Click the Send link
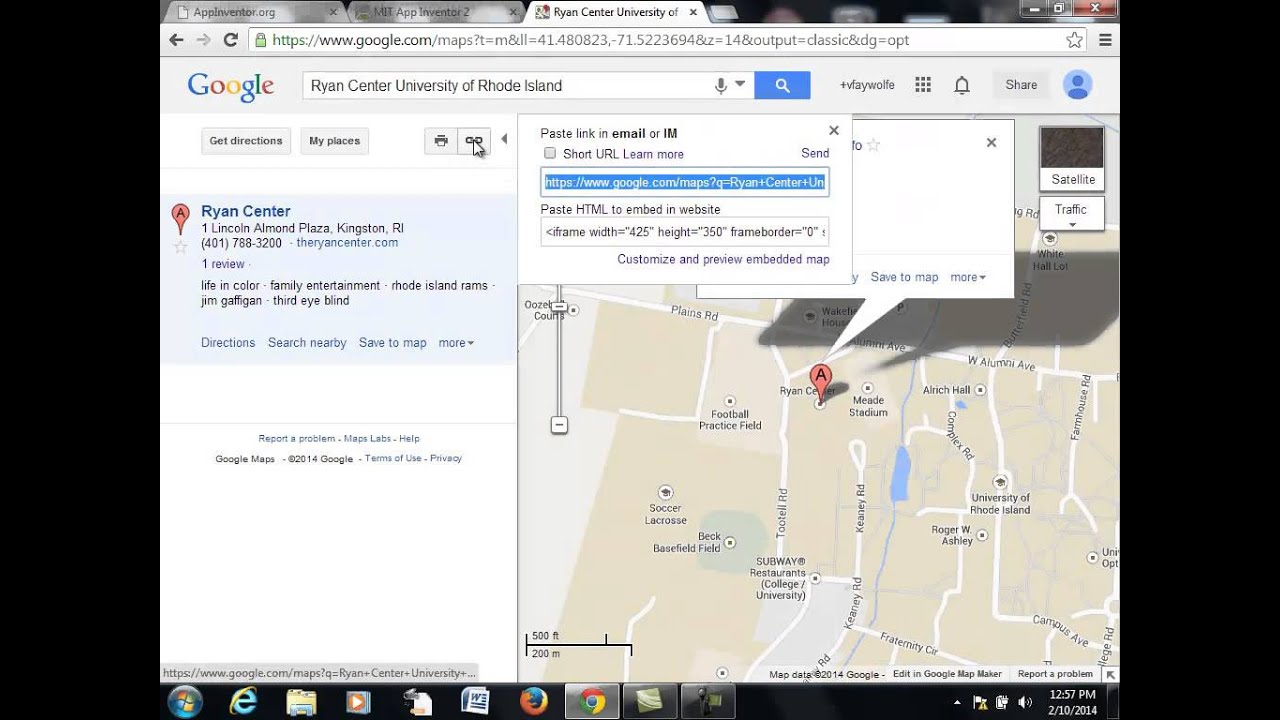Screen dimensions: 1280x720 pyautogui.click(x=815, y=153)
